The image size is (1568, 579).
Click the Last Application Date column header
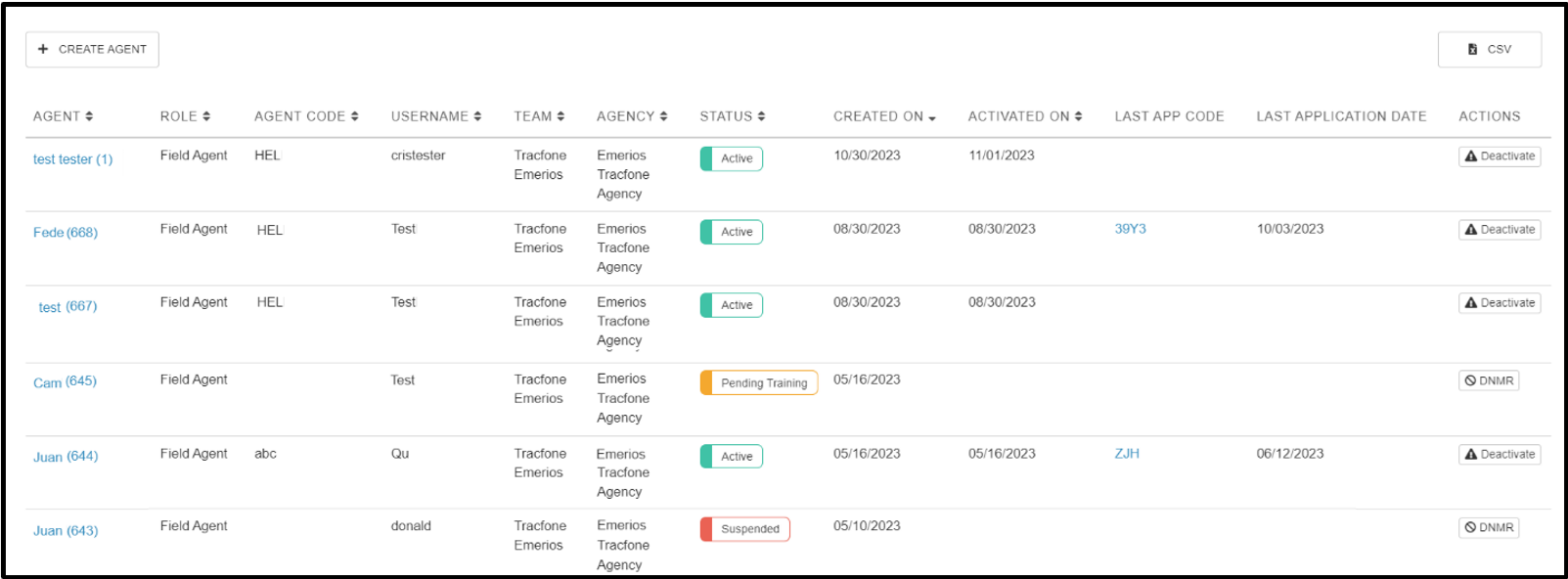tap(1341, 116)
